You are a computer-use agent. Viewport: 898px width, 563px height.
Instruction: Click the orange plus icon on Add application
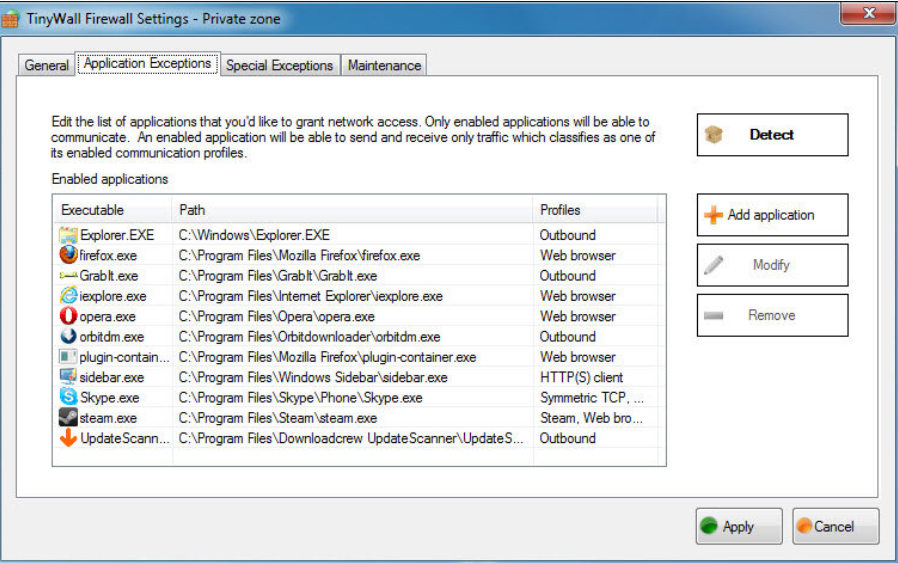(714, 215)
